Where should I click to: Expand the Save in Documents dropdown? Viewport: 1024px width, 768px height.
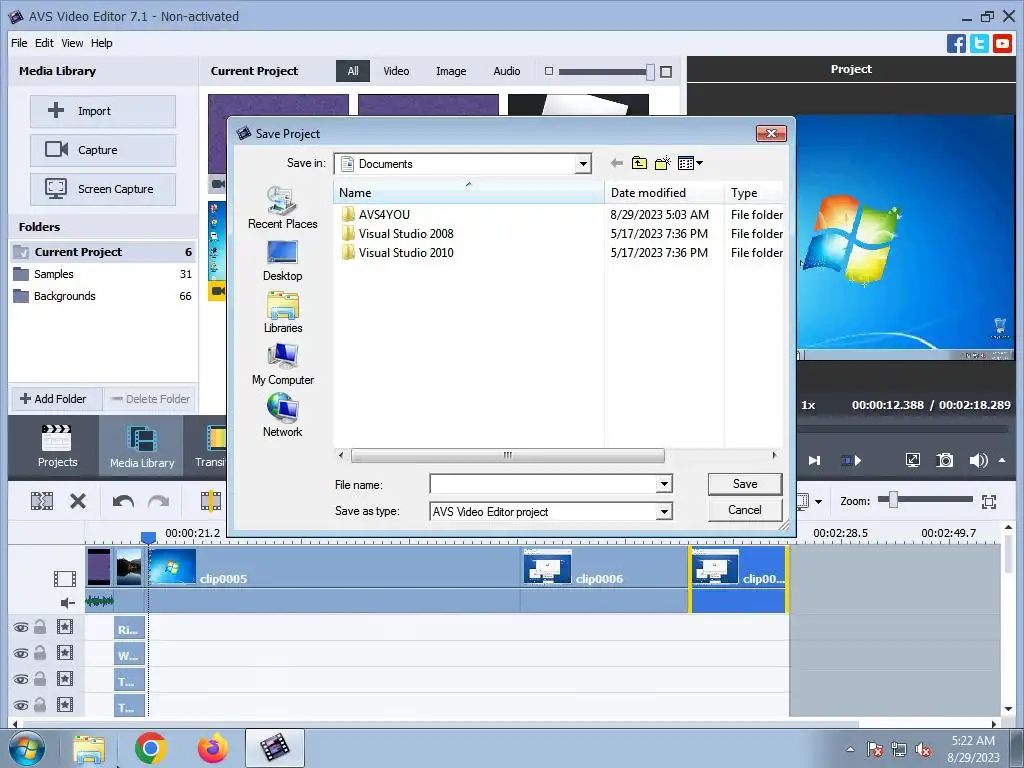(583, 164)
